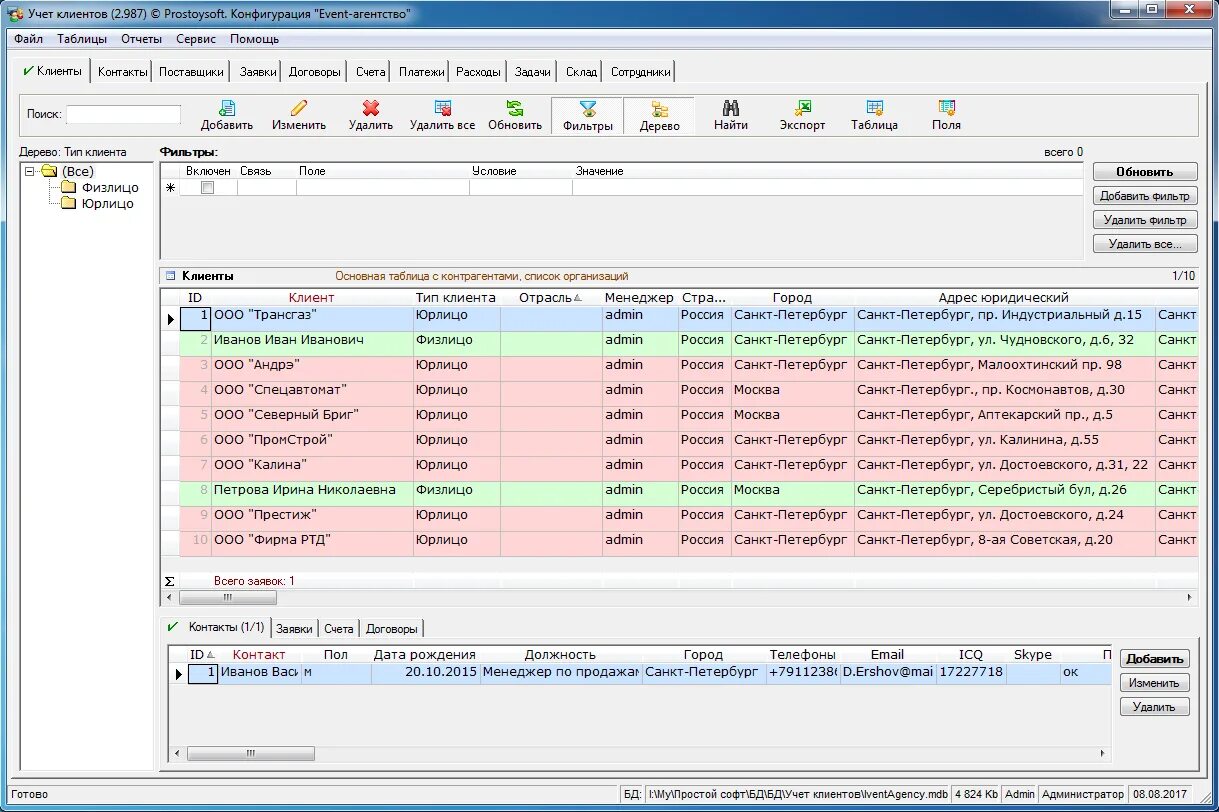
Task: Open the Отчеты menu
Action: [x=141, y=39]
